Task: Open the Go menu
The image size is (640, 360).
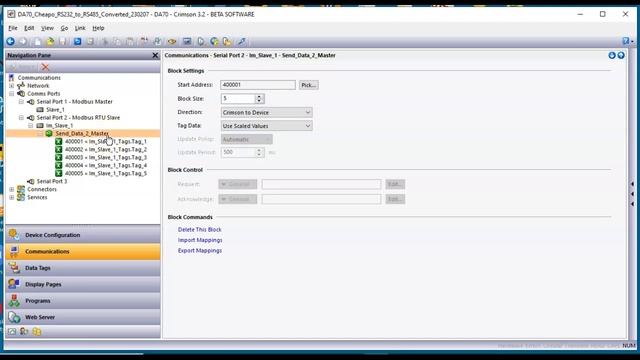Action: point(64,28)
